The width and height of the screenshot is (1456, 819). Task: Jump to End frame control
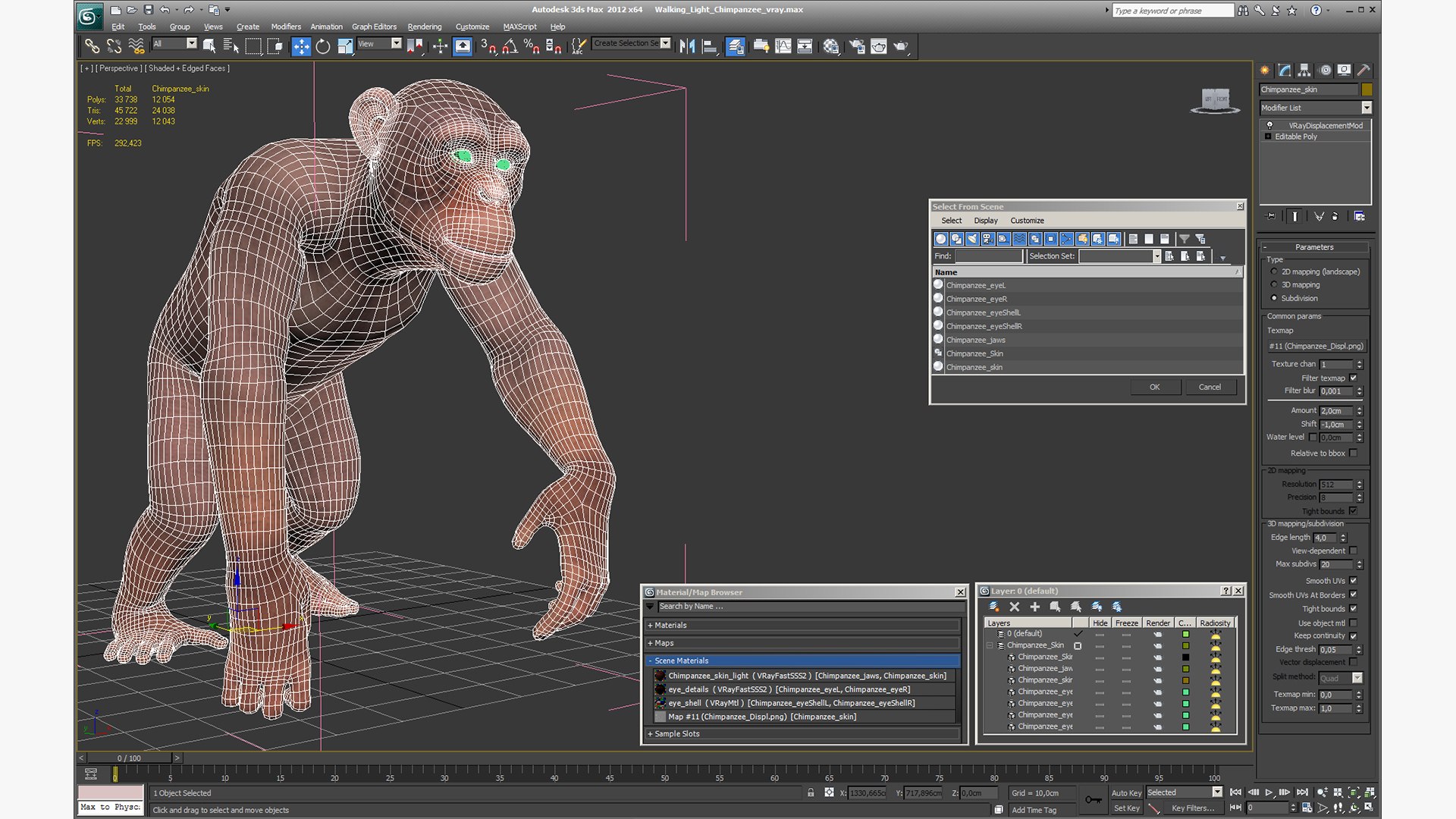tap(1302, 792)
